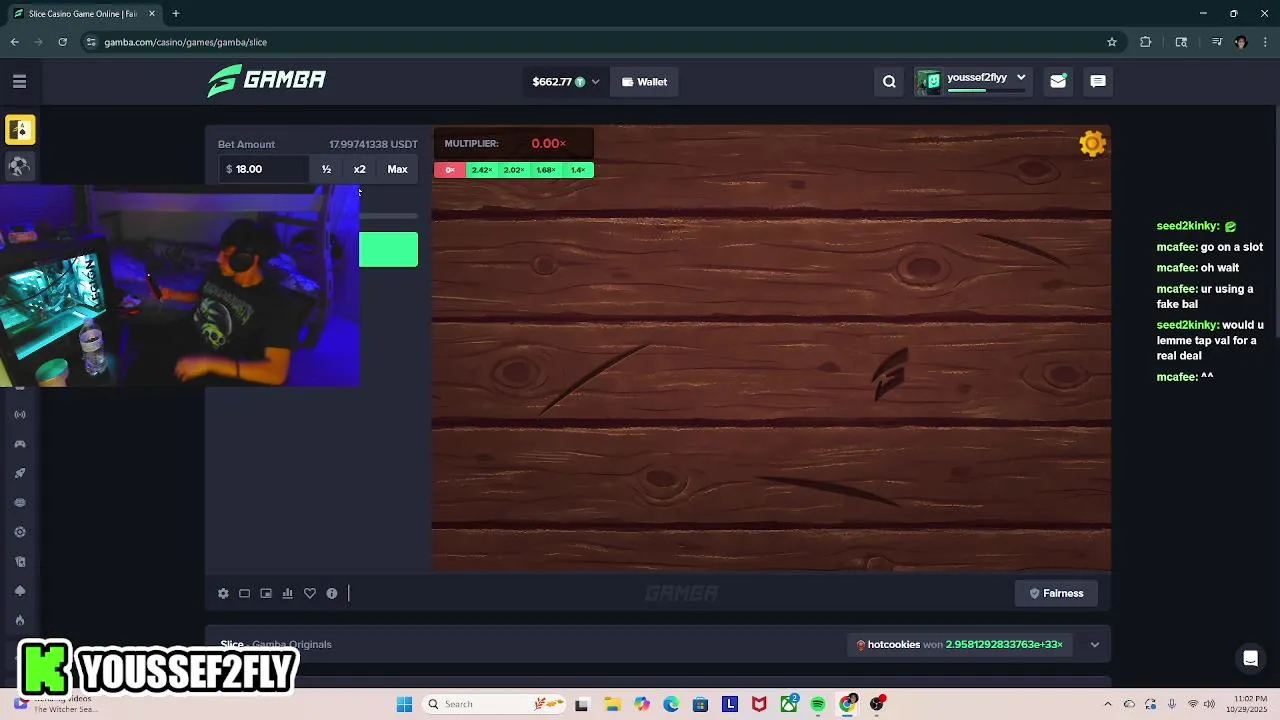The image size is (1280, 720).
Task: Select the 2.02x multiplier result
Action: click(514, 170)
